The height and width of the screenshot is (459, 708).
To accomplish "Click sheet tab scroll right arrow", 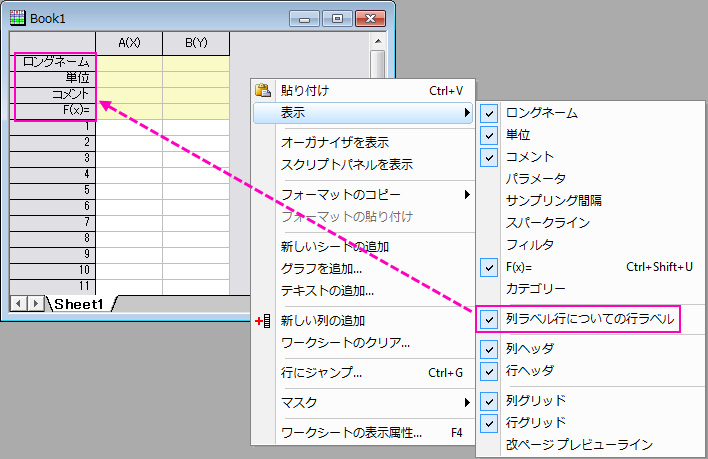I will coord(35,304).
